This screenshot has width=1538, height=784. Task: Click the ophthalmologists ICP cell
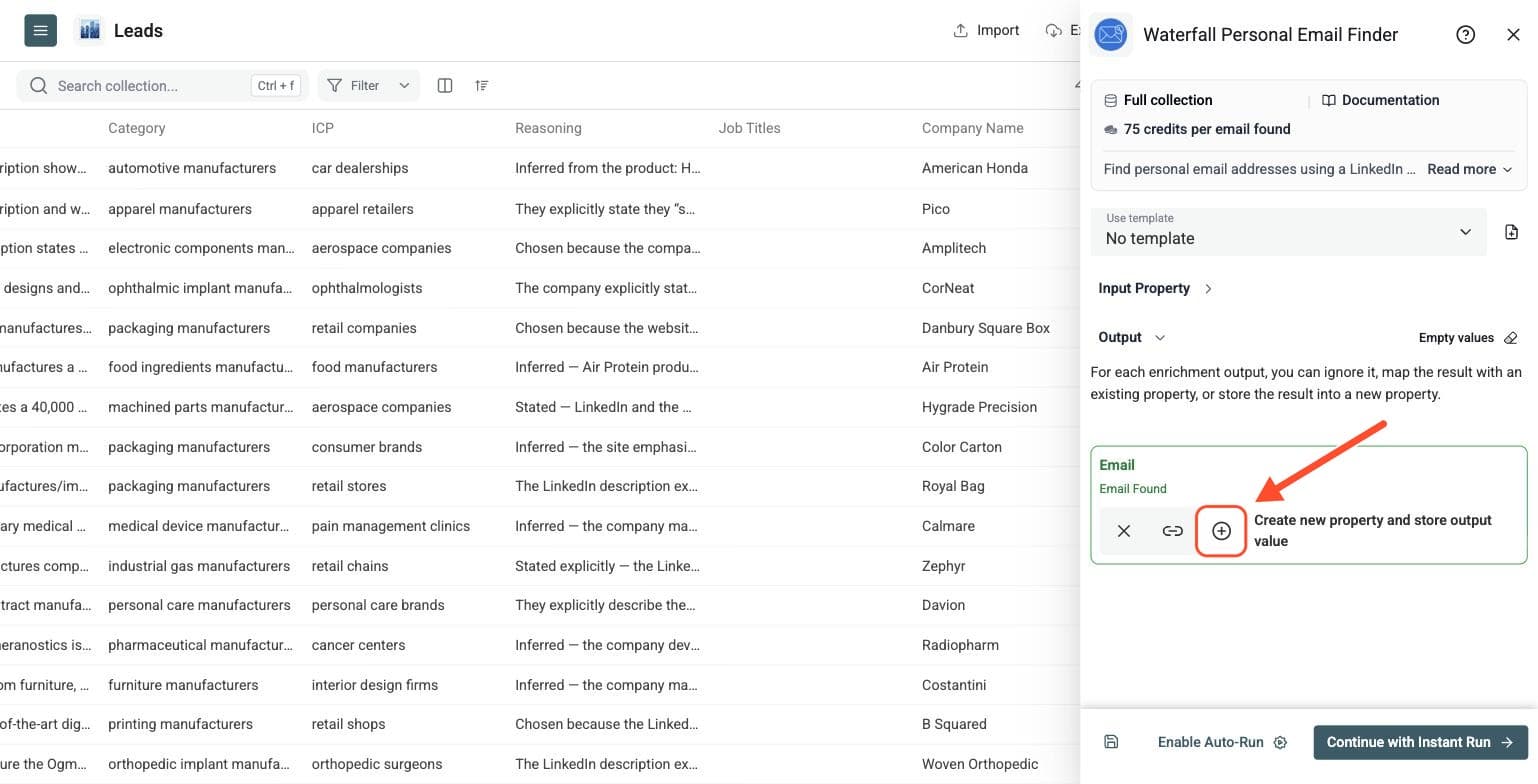(x=367, y=288)
